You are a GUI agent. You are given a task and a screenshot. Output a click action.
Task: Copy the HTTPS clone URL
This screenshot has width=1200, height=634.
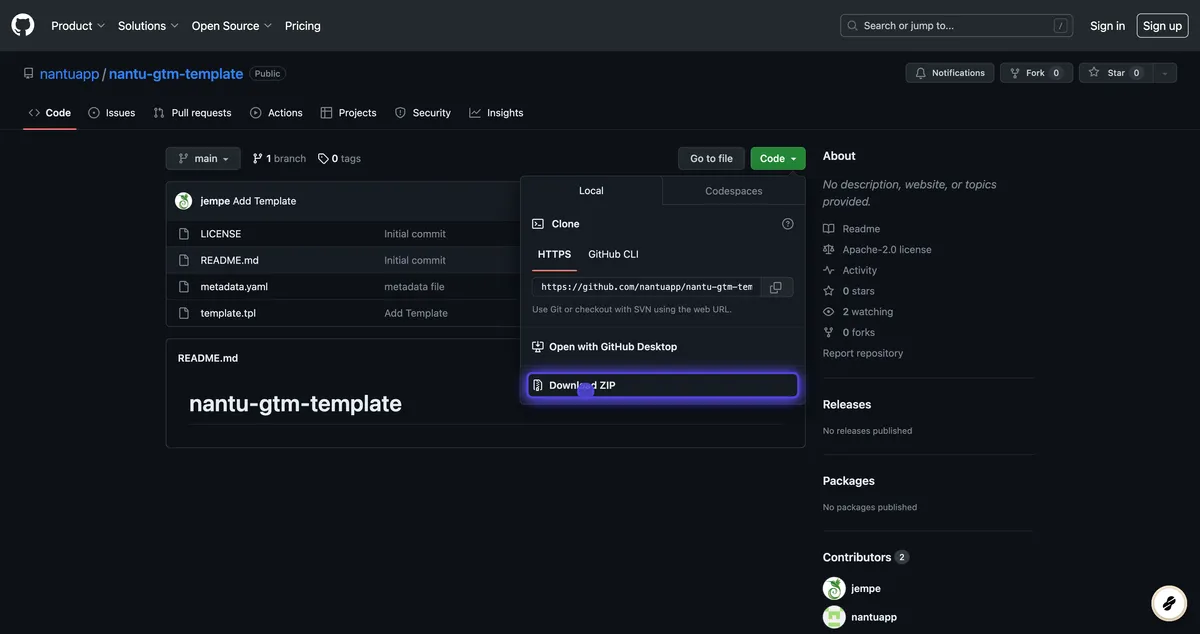click(776, 287)
